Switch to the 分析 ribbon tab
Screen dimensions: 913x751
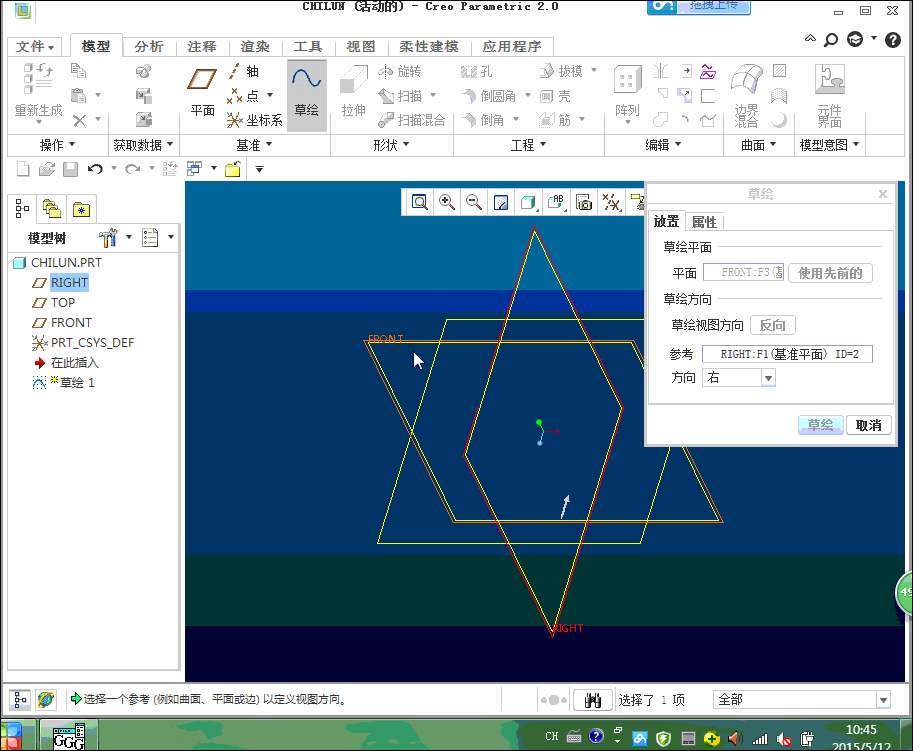tap(148, 47)
